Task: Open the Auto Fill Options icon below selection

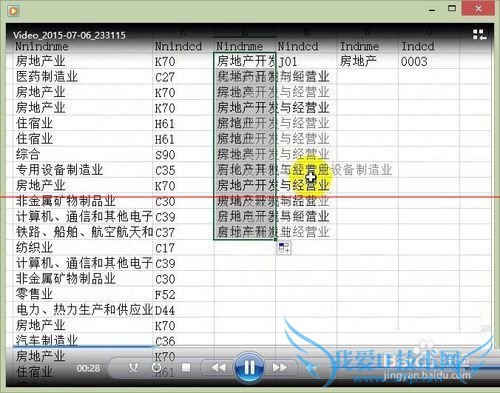Action: tap(284, 248)
